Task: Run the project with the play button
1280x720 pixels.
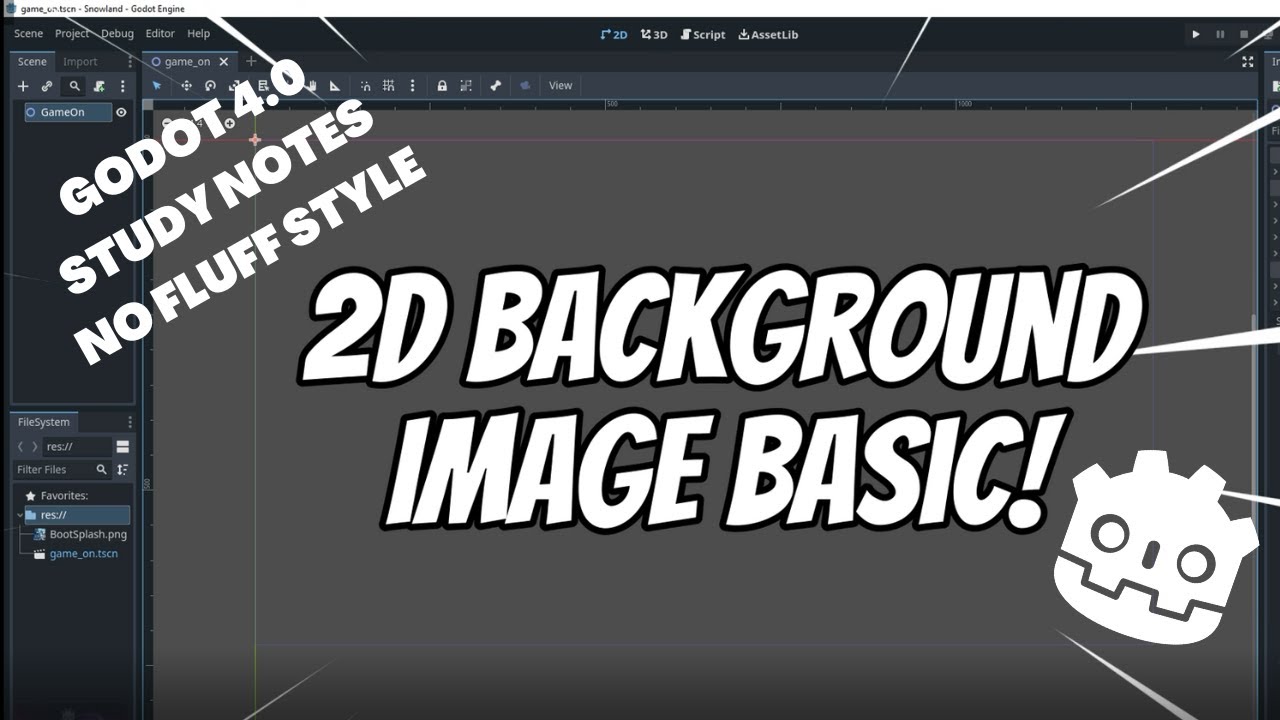Action: pos(1196,34)
